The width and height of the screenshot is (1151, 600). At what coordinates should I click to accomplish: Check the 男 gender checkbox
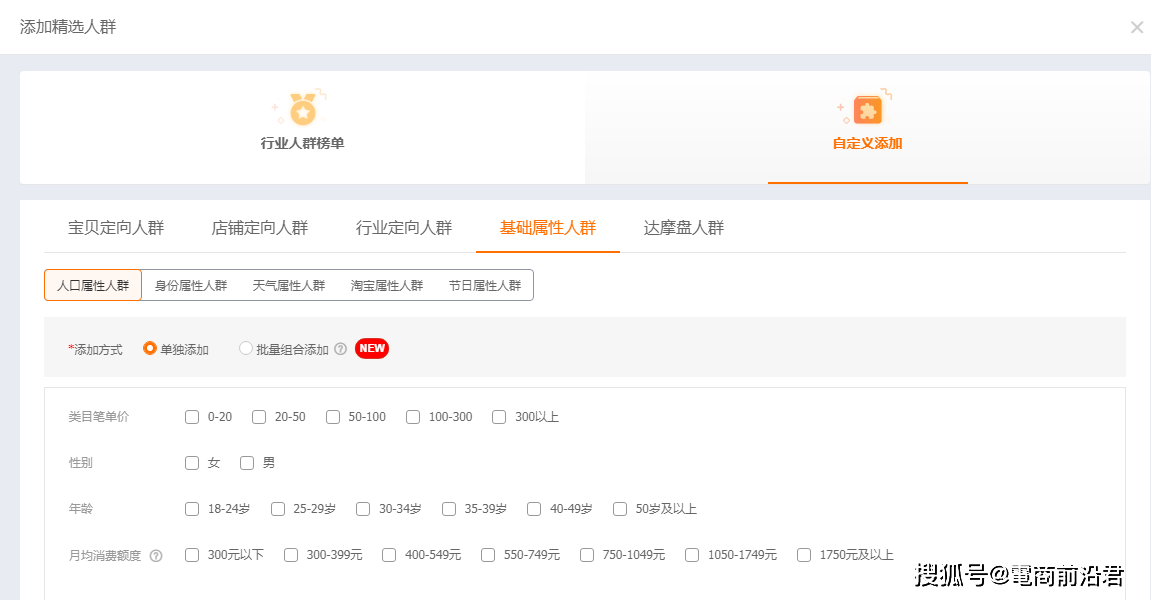[x=247, y=463]
